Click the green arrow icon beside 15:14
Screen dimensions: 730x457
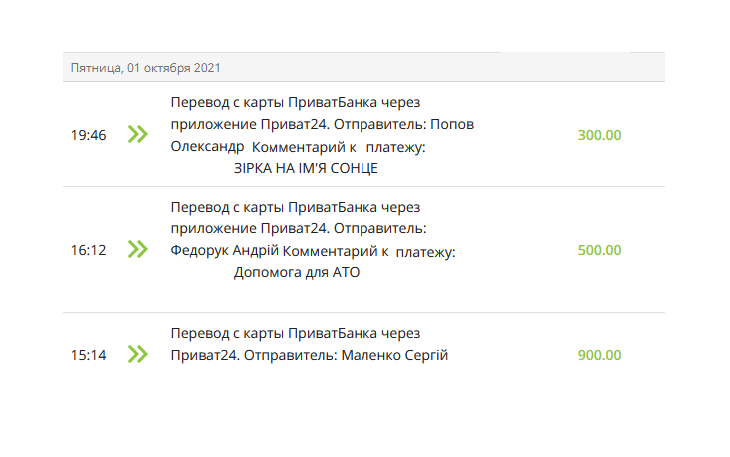tap(138, 354)
